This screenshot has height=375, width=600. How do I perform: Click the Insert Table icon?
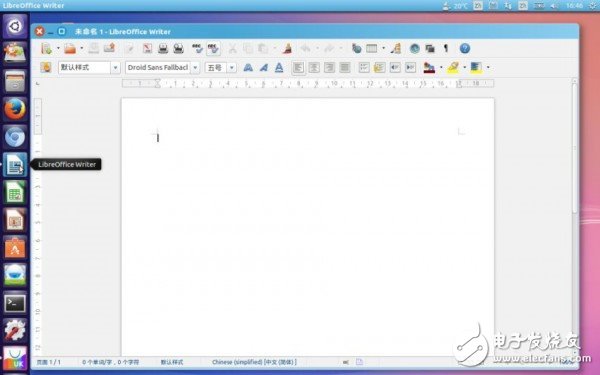click(372, 49)
